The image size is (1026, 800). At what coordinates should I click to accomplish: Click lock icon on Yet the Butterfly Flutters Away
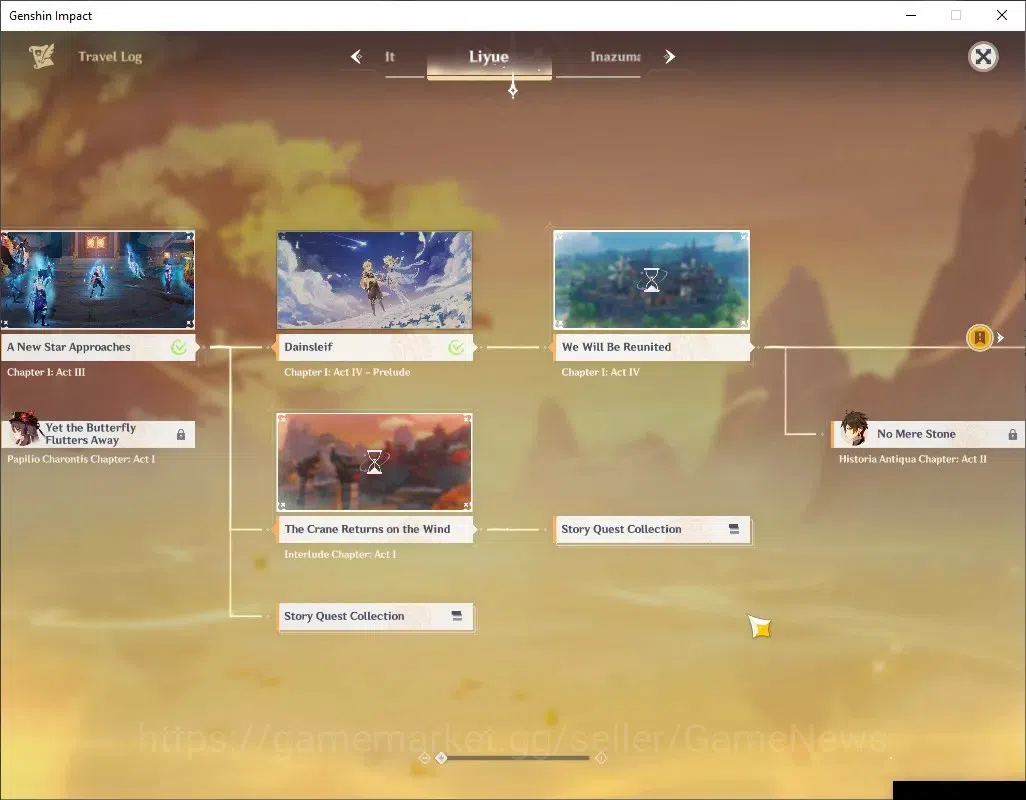(x=181, y=434)
